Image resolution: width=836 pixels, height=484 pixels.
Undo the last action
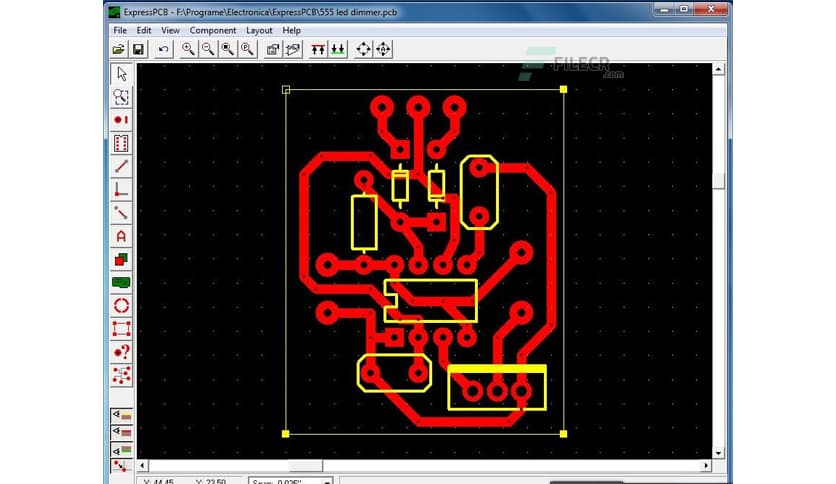(x=163, y=49)
